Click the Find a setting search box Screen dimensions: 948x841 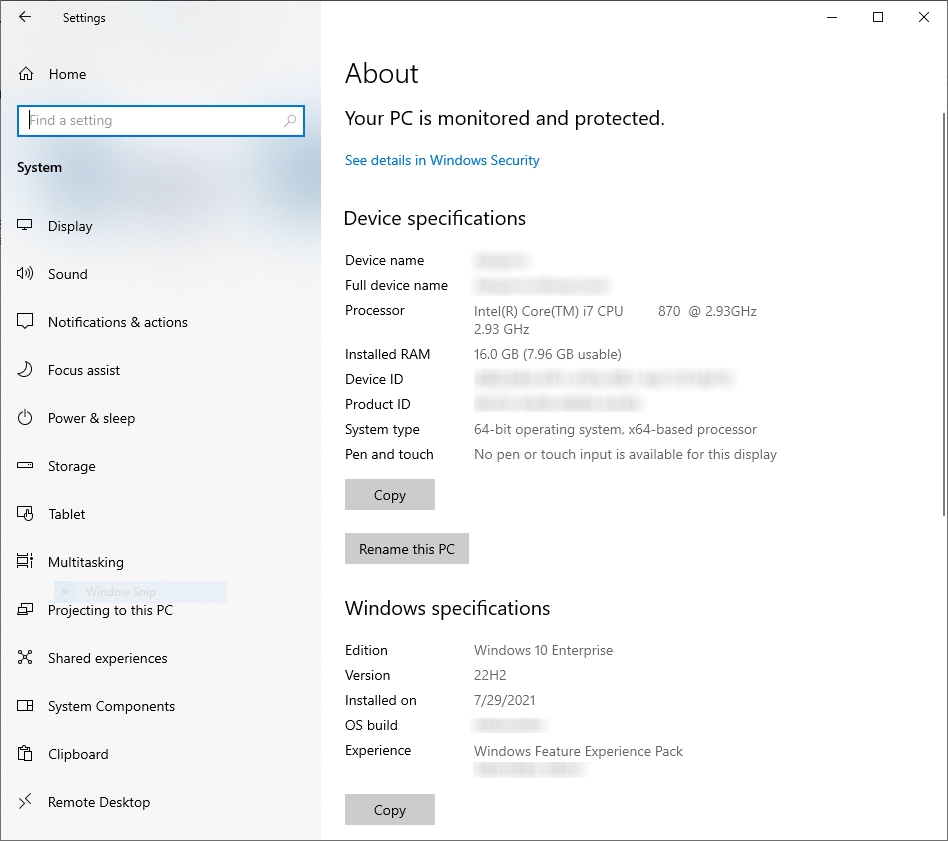tap(150, 121)
